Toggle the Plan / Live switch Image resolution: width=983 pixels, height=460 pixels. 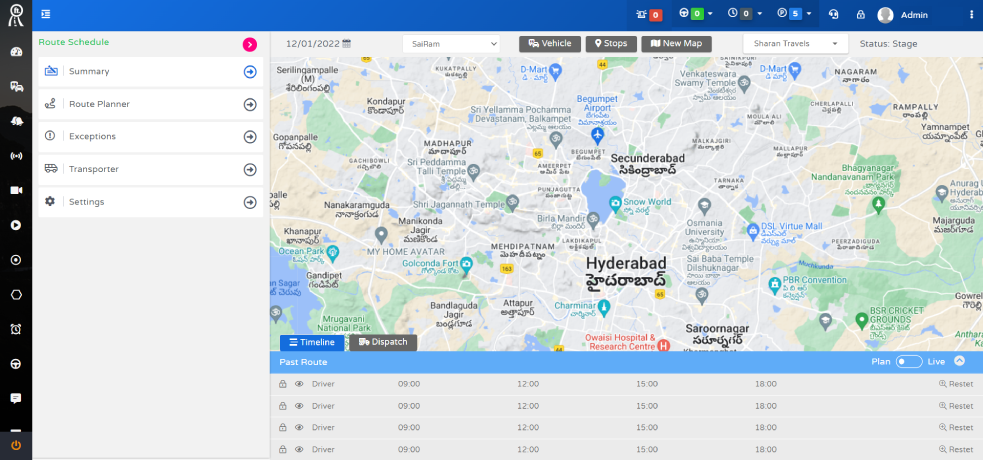[908, 362]
